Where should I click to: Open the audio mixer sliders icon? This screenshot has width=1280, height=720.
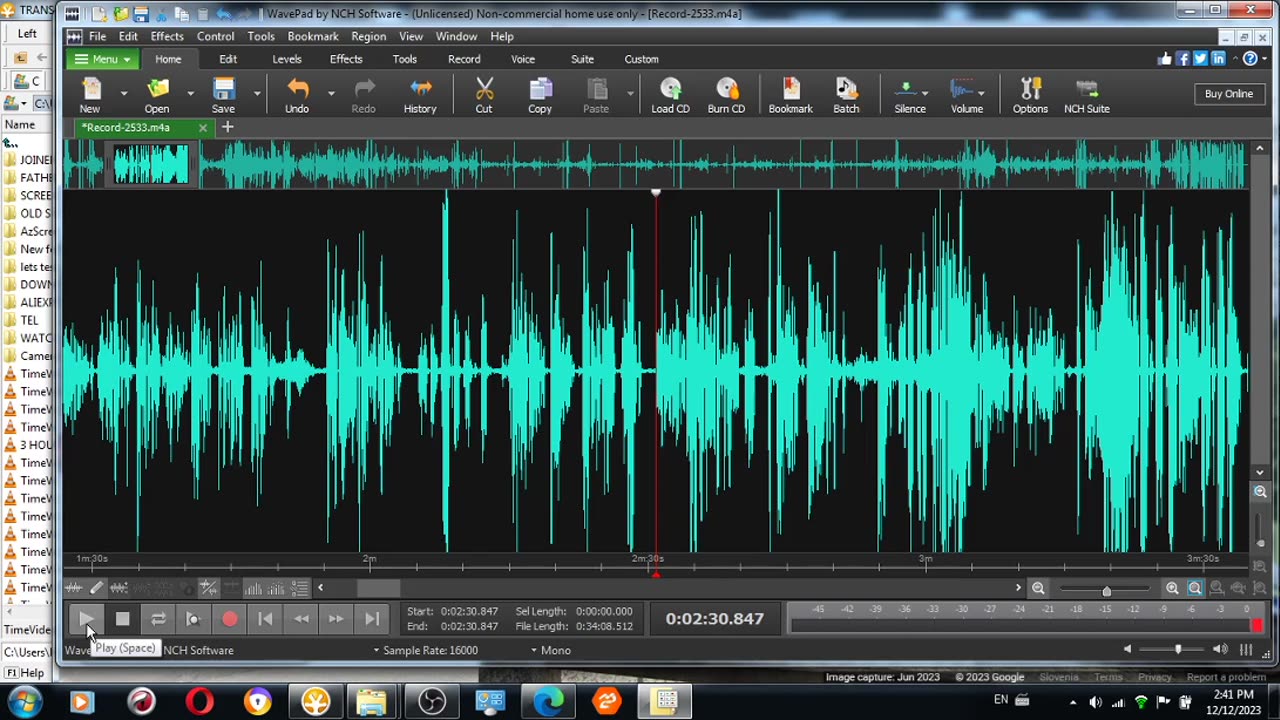tap(1246, 650)
